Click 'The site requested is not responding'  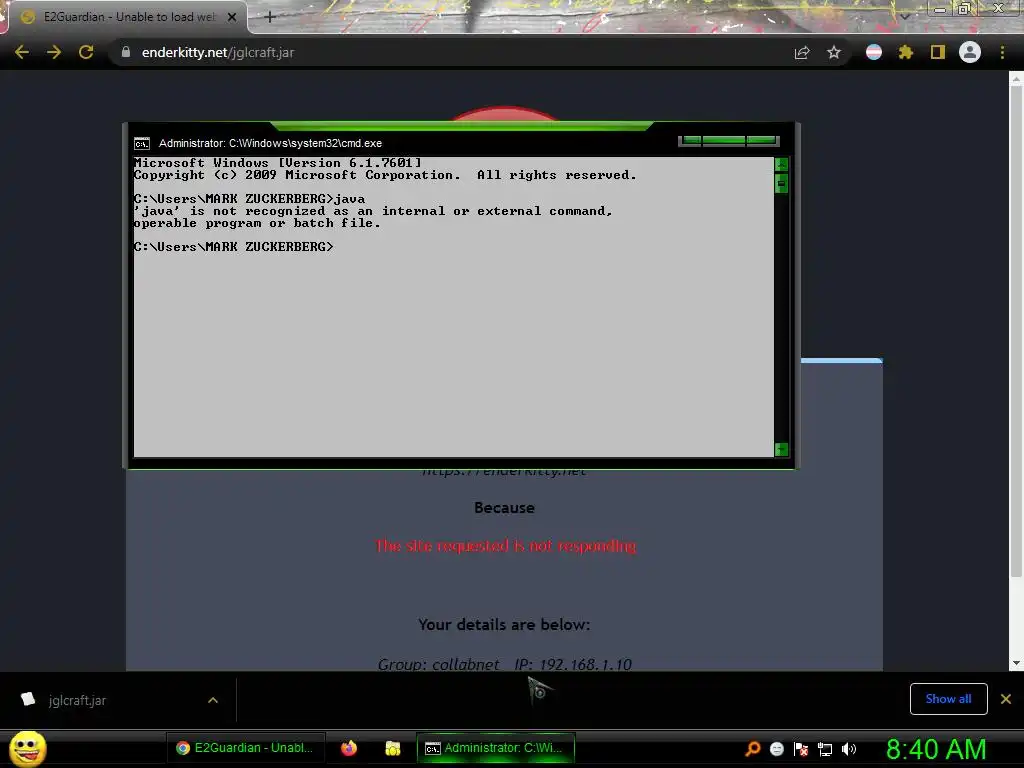[505, 545]
